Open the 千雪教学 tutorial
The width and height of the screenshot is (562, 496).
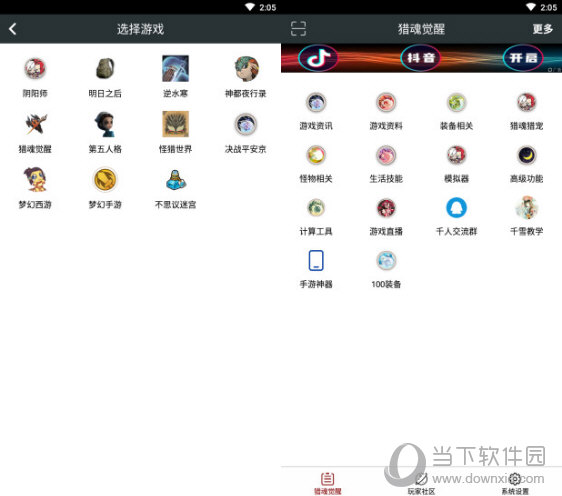527,208
